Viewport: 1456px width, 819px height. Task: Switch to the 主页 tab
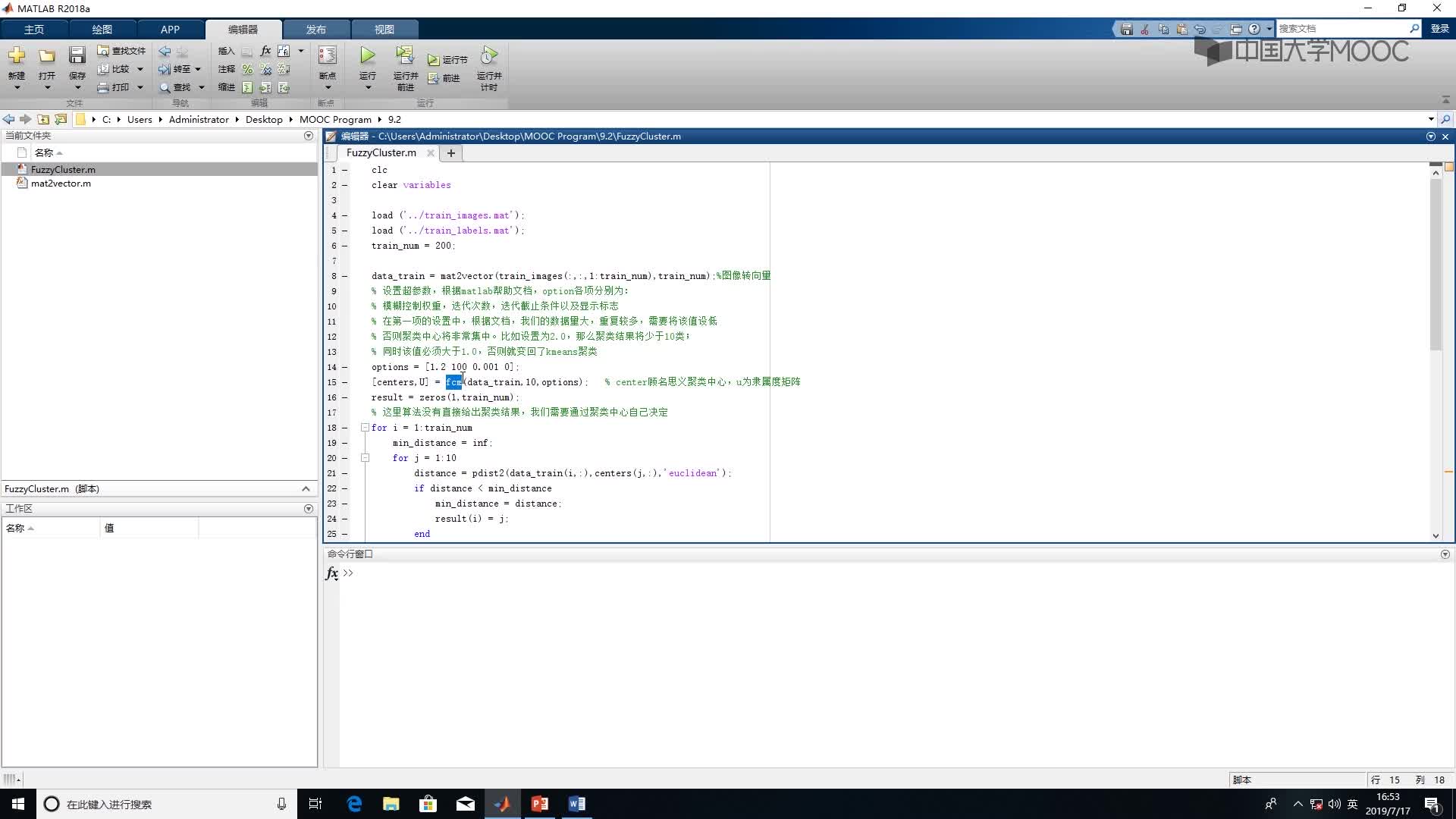pos(34,29)
